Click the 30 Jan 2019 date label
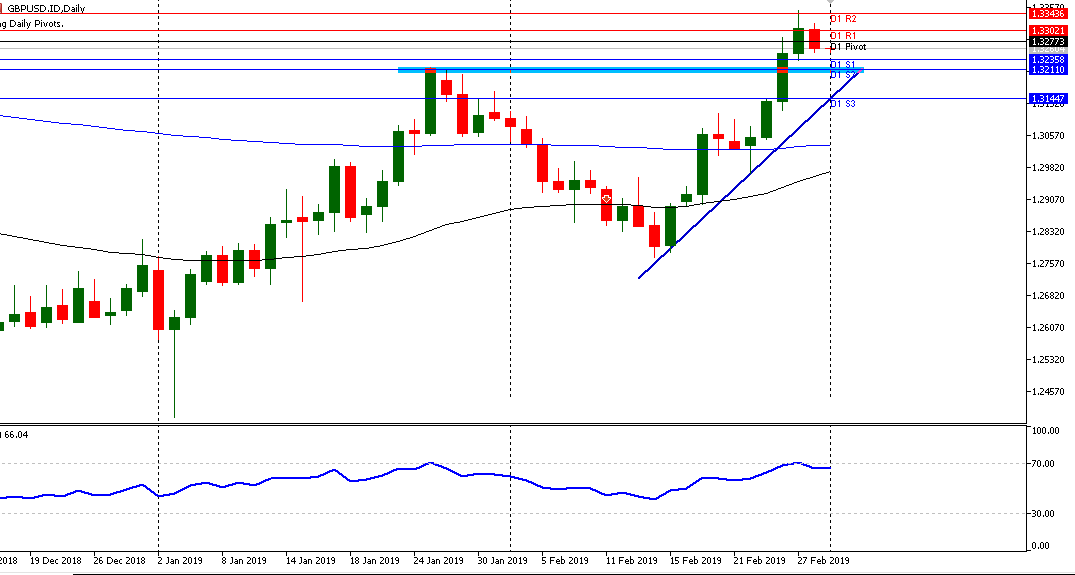 (x=503, y=561)
